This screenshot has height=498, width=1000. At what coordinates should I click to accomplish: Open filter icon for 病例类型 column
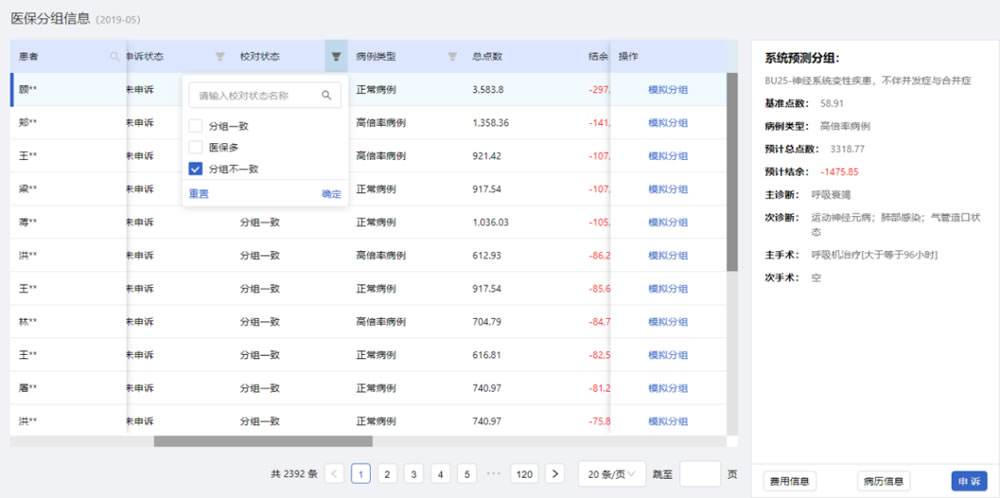tap(452, 57)
